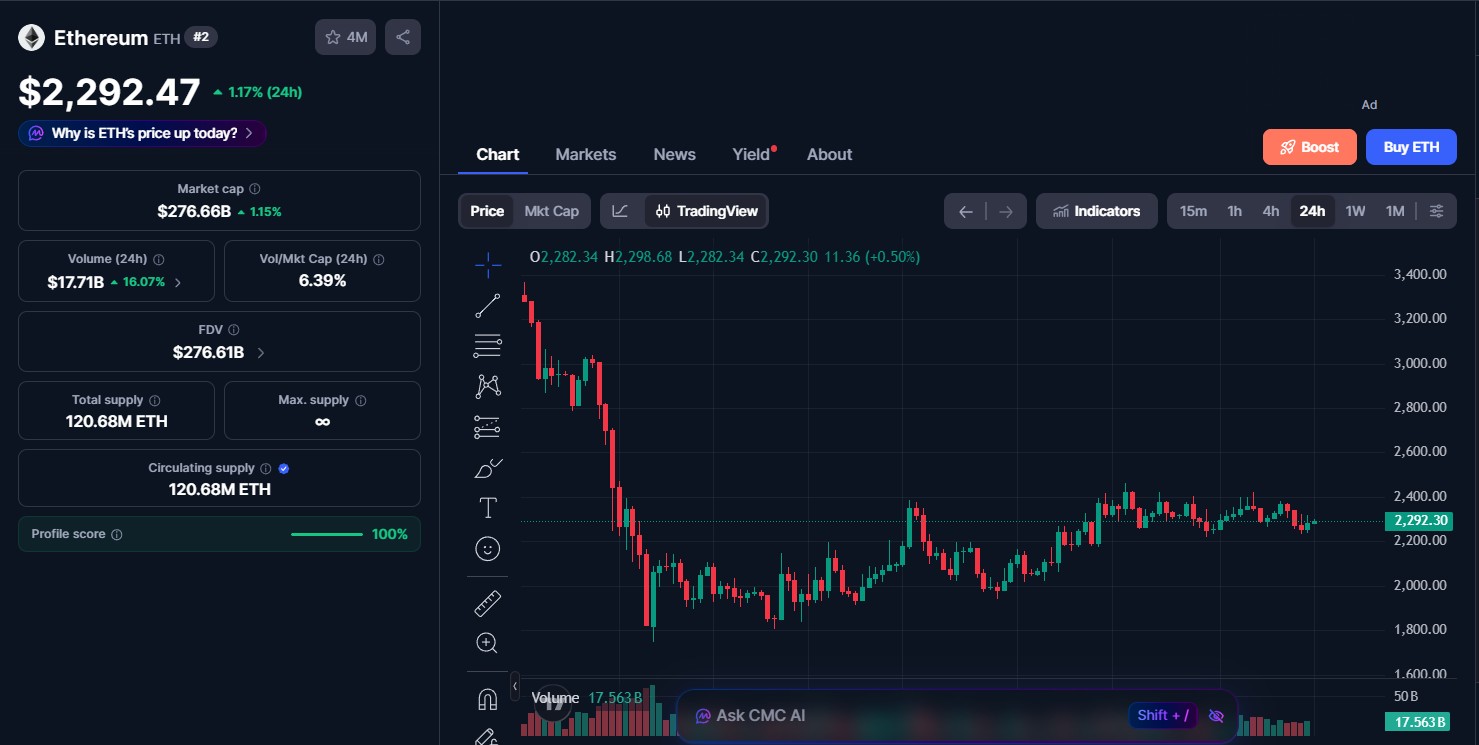
Task: Open the Fib retracement tool
Action: tap(488, 346)
